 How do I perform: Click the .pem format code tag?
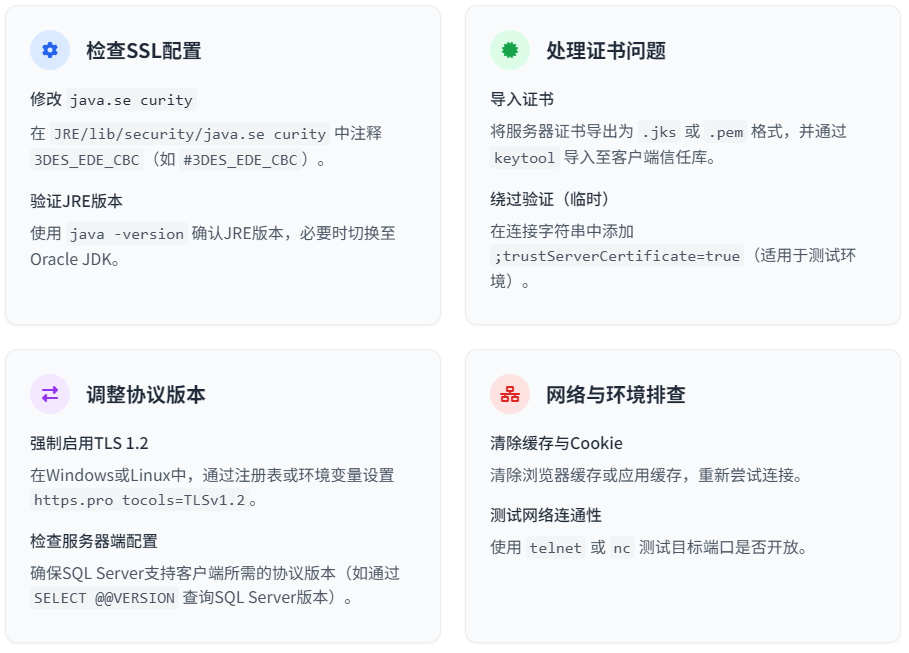(x=726, y=132)
